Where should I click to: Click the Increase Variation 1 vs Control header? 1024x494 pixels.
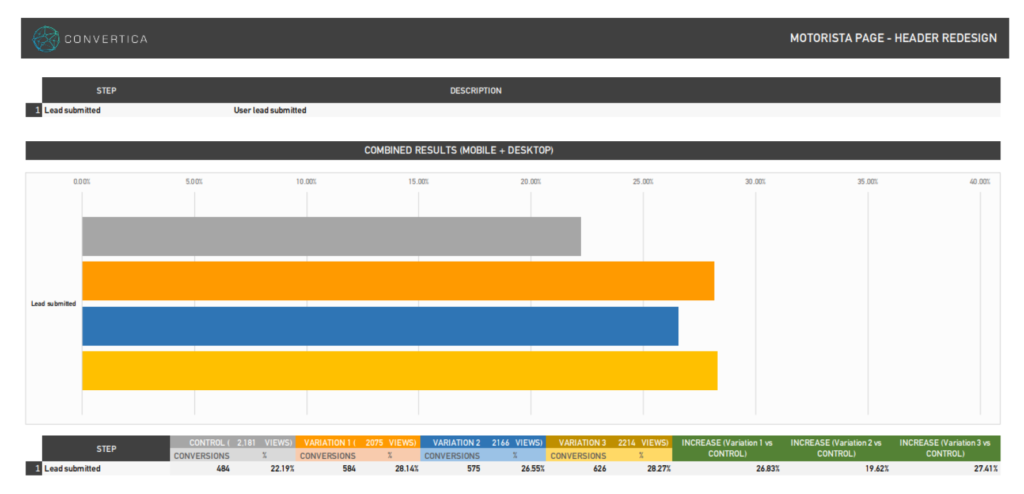click(727, 448)
